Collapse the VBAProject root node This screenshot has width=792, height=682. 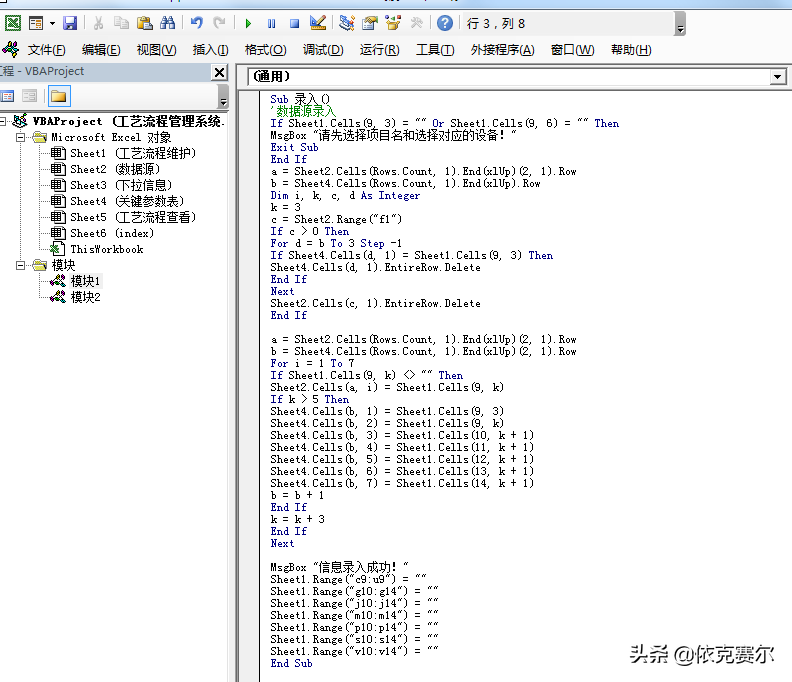pos(3,121)
